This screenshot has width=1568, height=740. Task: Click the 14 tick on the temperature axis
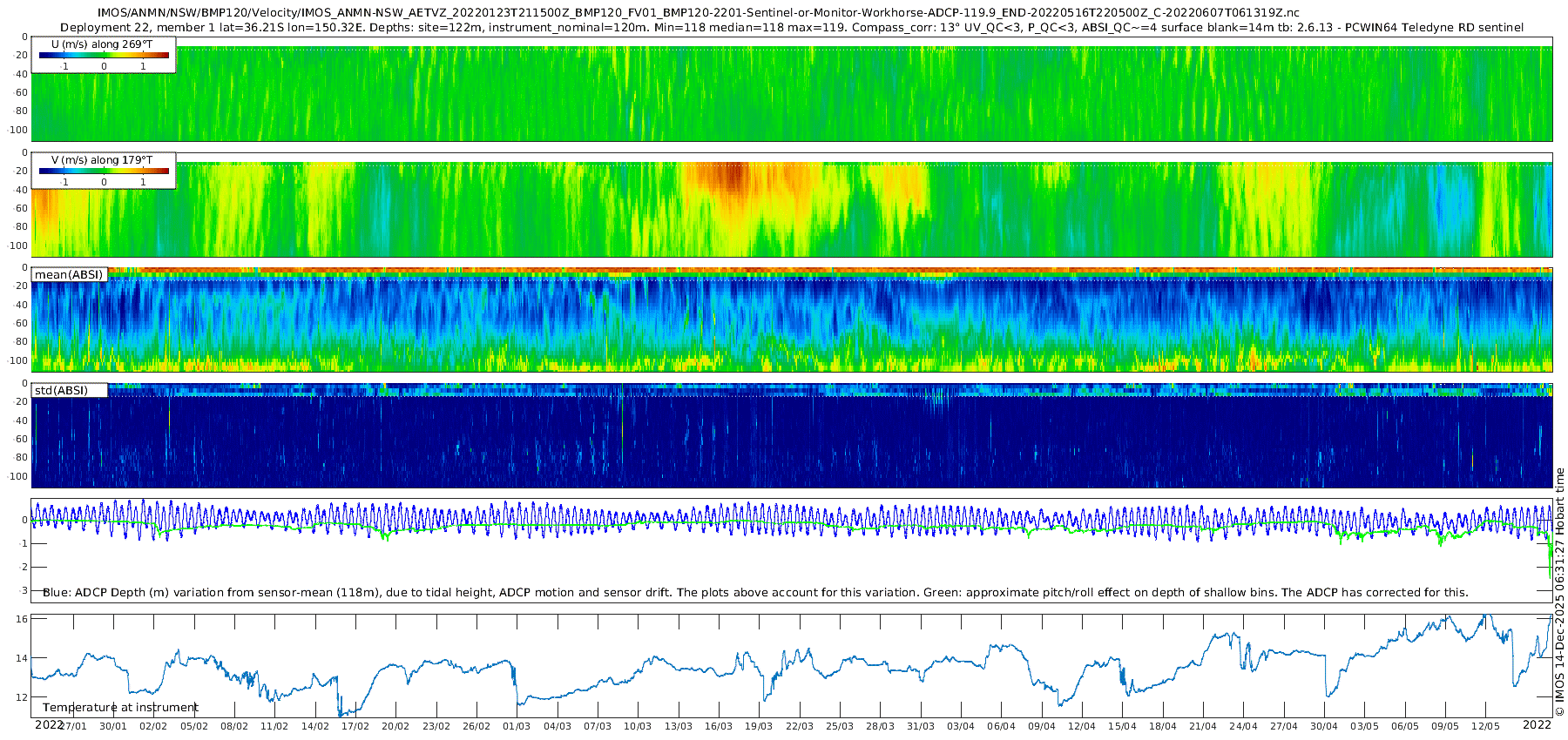pyautogui.click(x=23, y=658)
